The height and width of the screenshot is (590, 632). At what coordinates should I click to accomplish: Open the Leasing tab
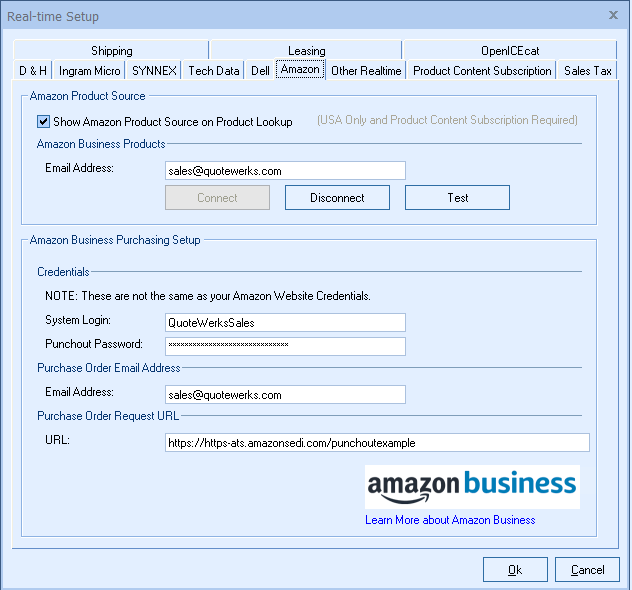tap(306, 51)
